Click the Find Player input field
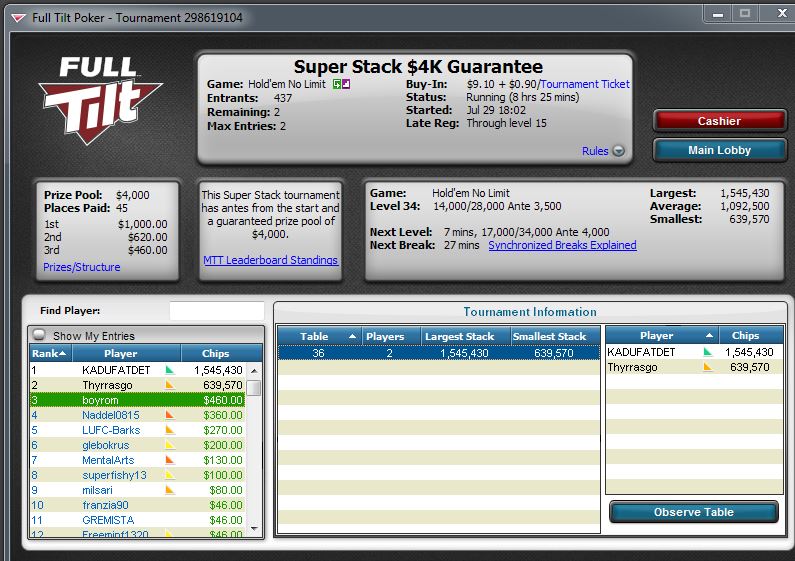The width and height of the screenshot is (795, 561). coord(217,311)
